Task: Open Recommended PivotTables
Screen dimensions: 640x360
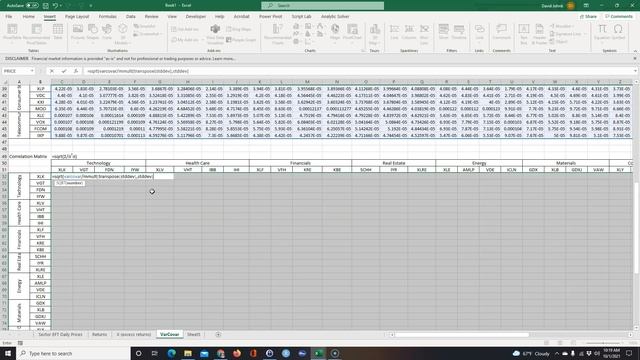Action: (36, 33)
